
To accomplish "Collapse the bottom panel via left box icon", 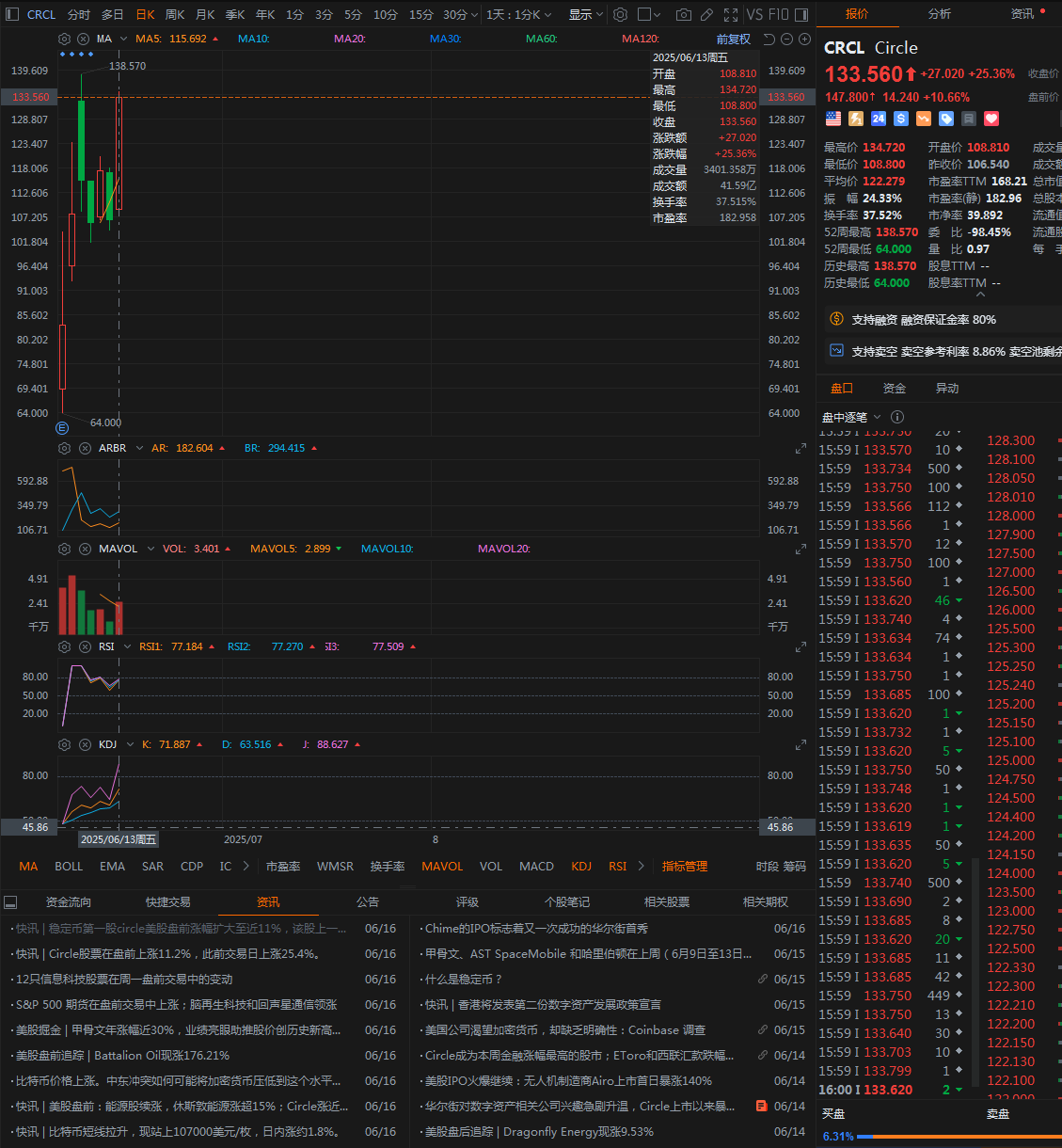I will pyautogui.click(x=10, y=901).
